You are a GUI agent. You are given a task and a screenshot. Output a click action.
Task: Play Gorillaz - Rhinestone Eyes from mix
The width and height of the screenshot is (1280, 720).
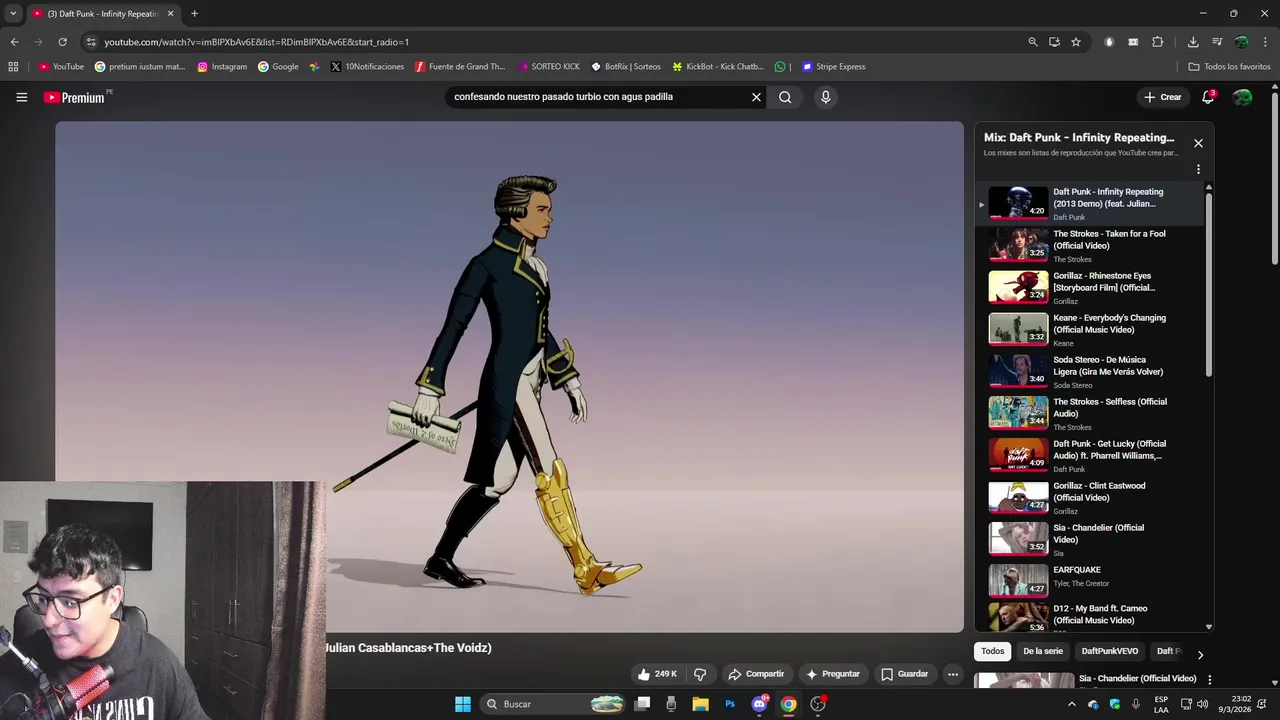point(1090,287)
